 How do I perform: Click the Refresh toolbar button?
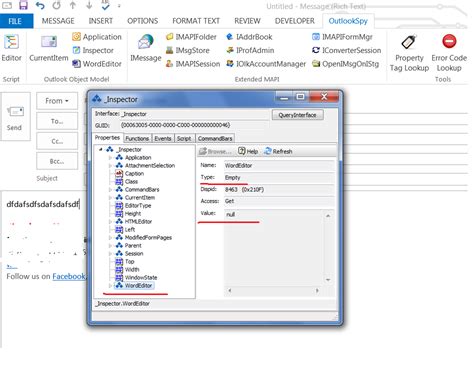click(x=278, y=151)
